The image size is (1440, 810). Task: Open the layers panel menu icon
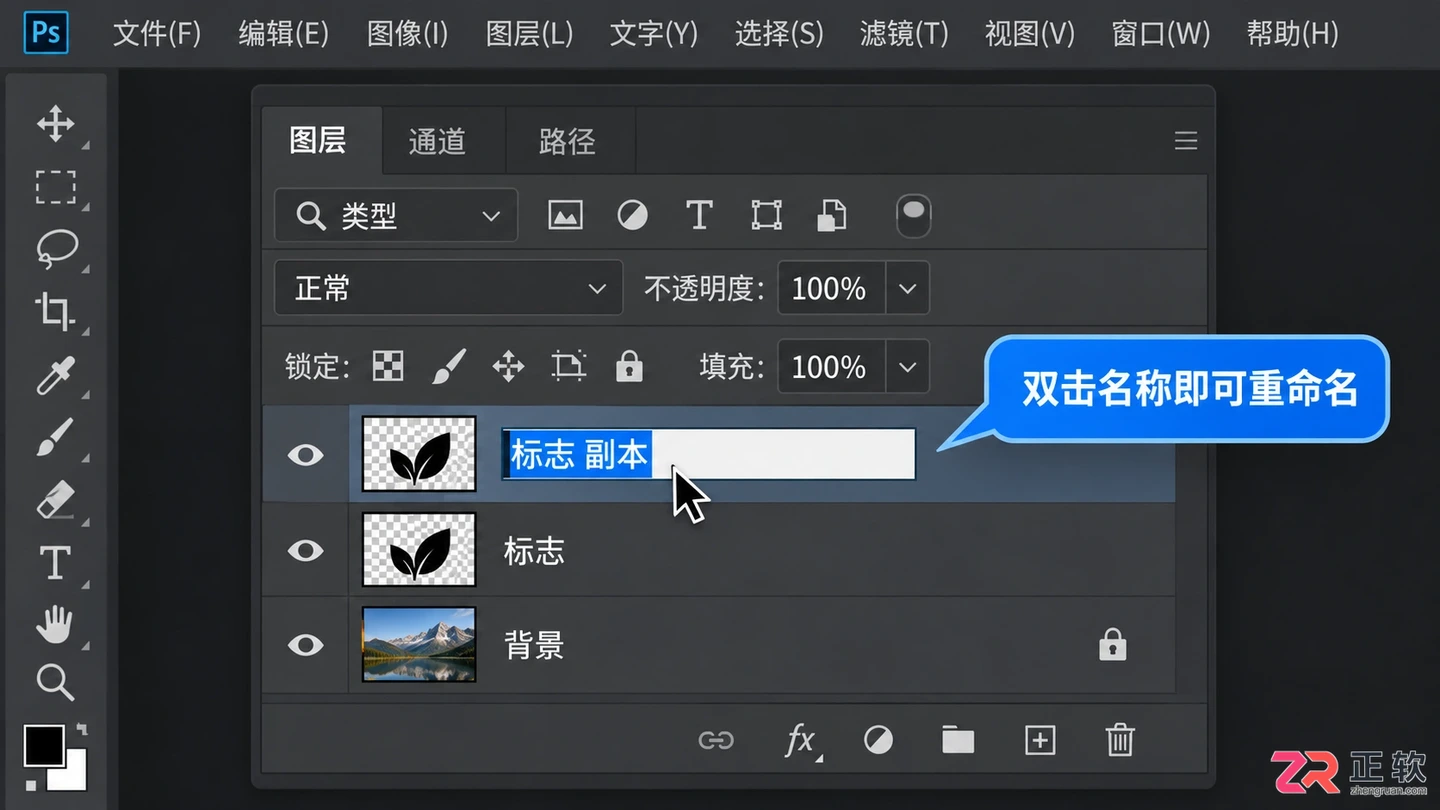click(x=1186, y=141)
